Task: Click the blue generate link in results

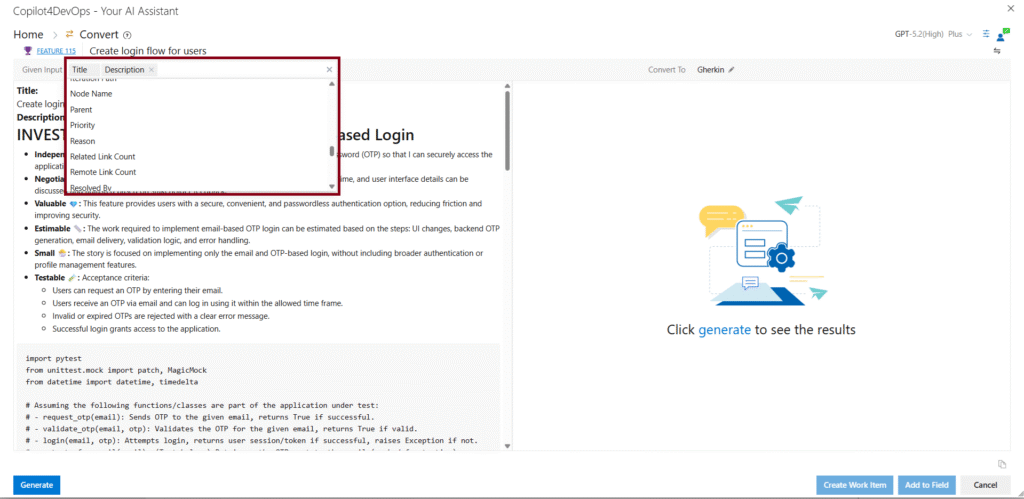Action: (x=724, y=330)
